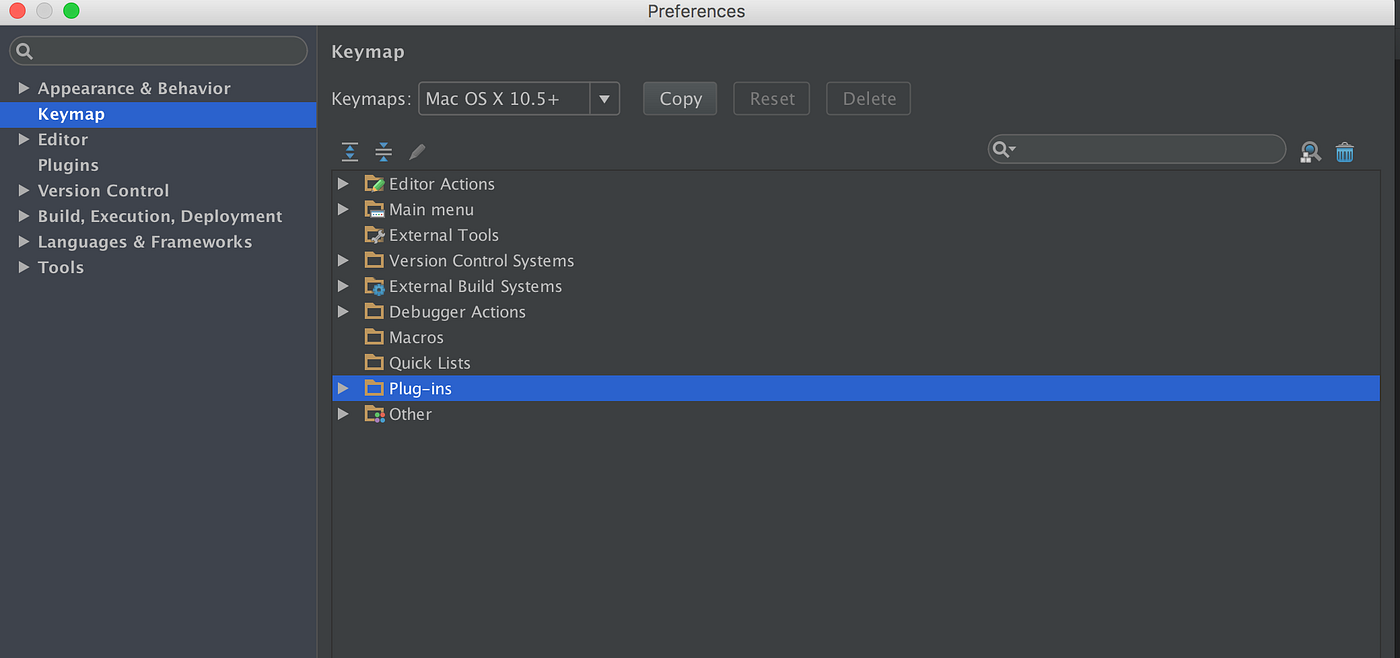Click the Main menu folder icon
This screenshot has width=1400, height=658.
[x=373, y=209]
